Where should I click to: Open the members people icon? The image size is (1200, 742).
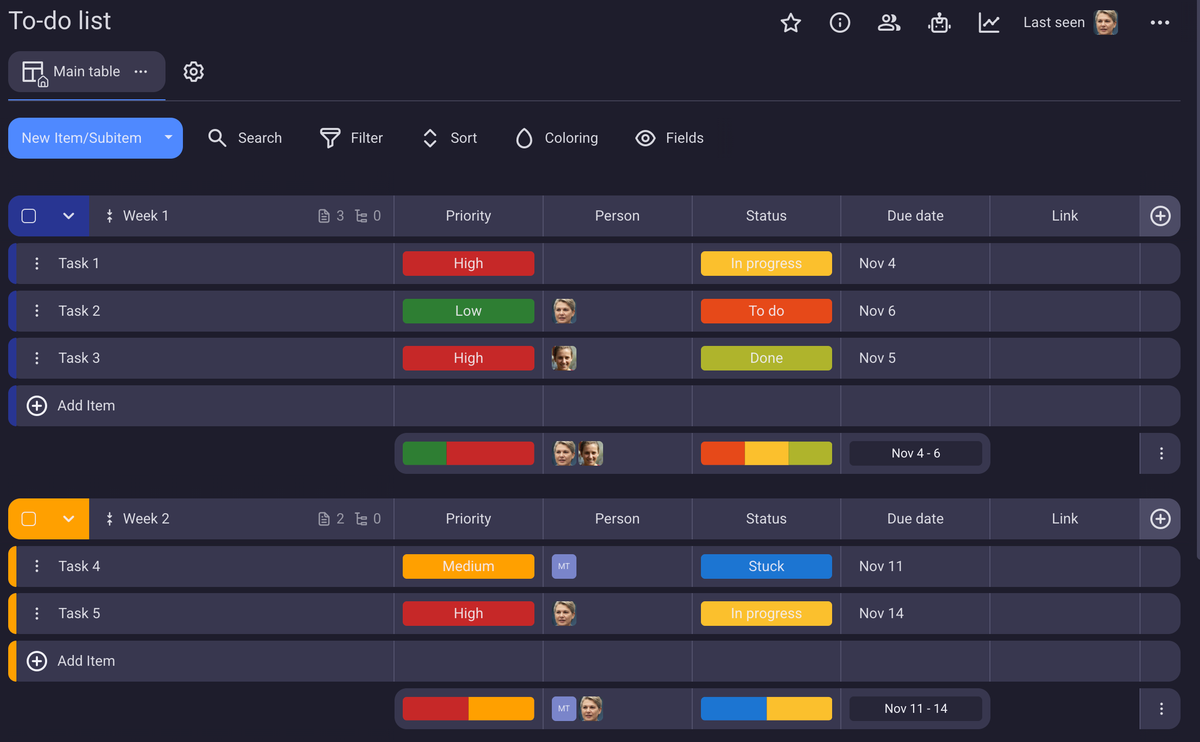point(889,23)
